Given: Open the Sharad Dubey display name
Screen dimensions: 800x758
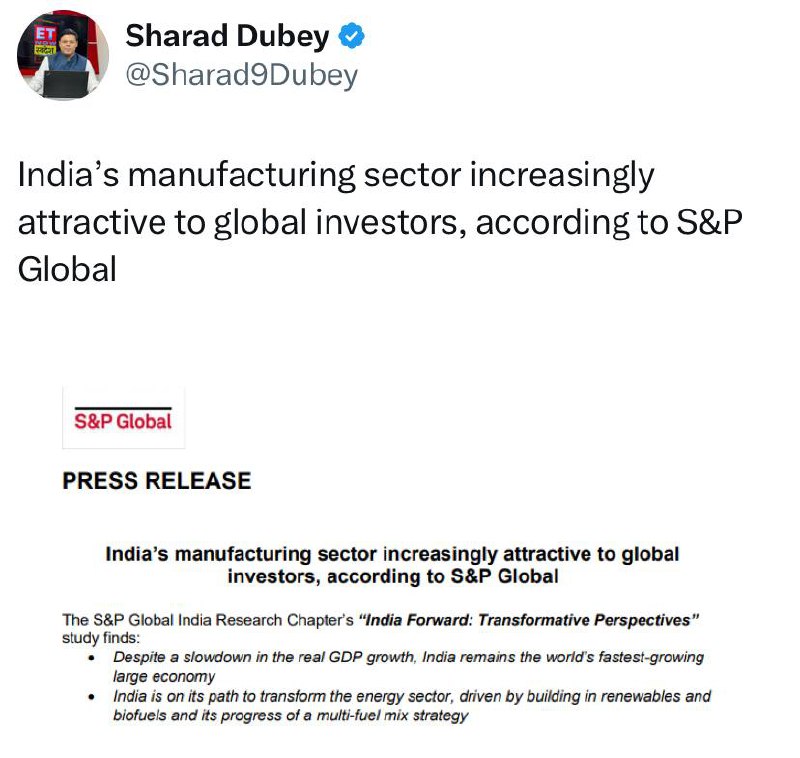Looking at the screenshot, I should [x=227, y=36].
